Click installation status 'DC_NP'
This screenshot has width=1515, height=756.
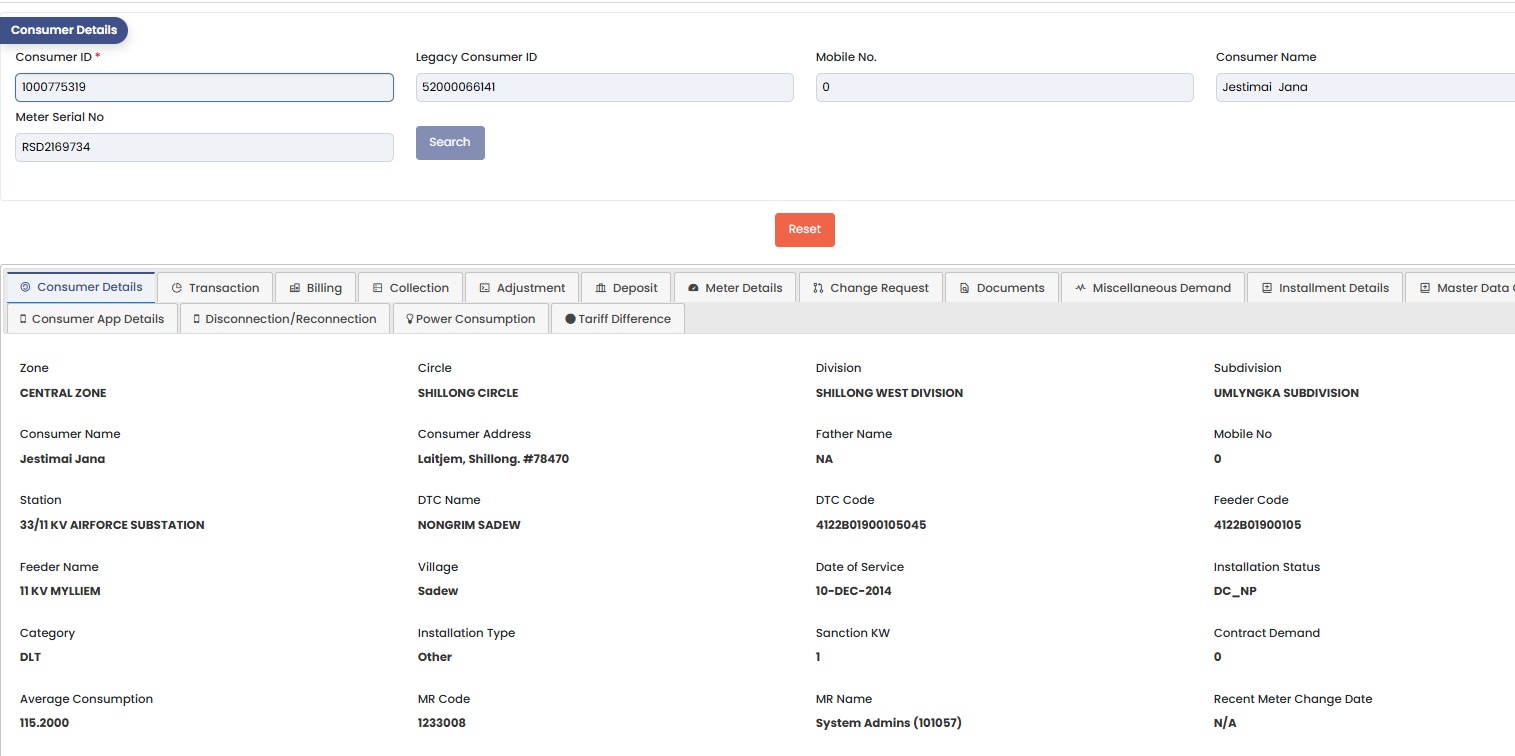point(1235,591)
